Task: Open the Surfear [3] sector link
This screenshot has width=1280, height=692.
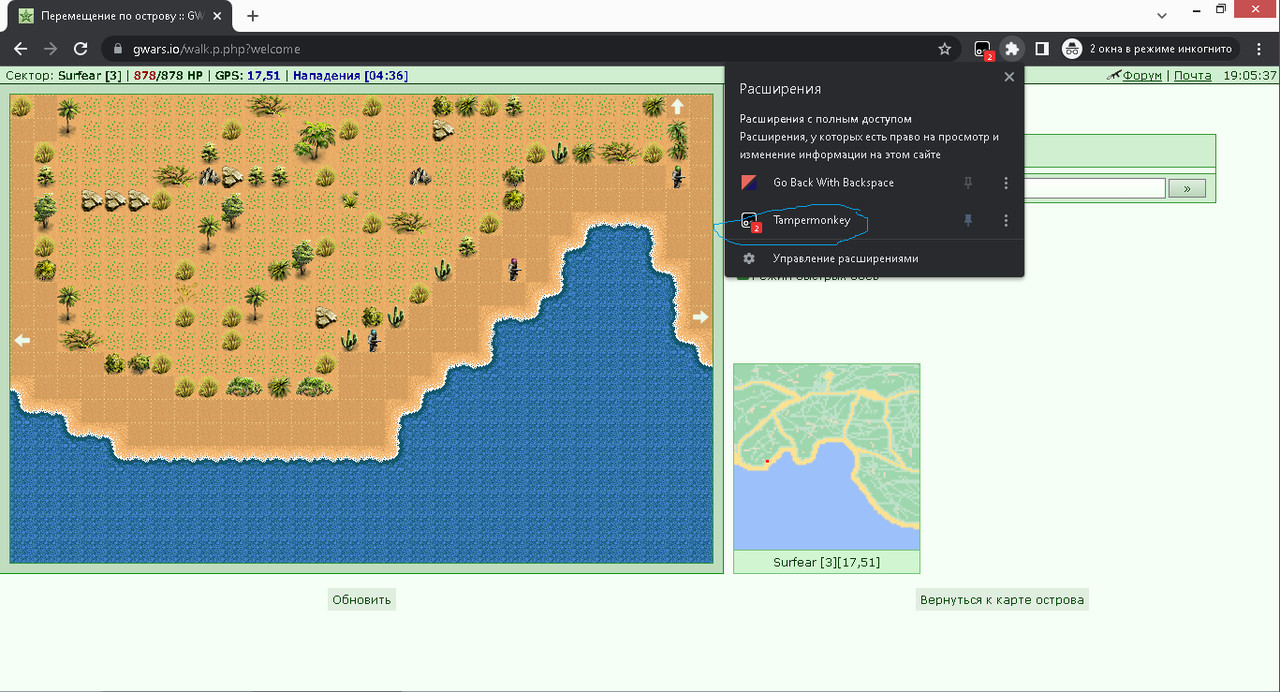Action: (90, 75)
